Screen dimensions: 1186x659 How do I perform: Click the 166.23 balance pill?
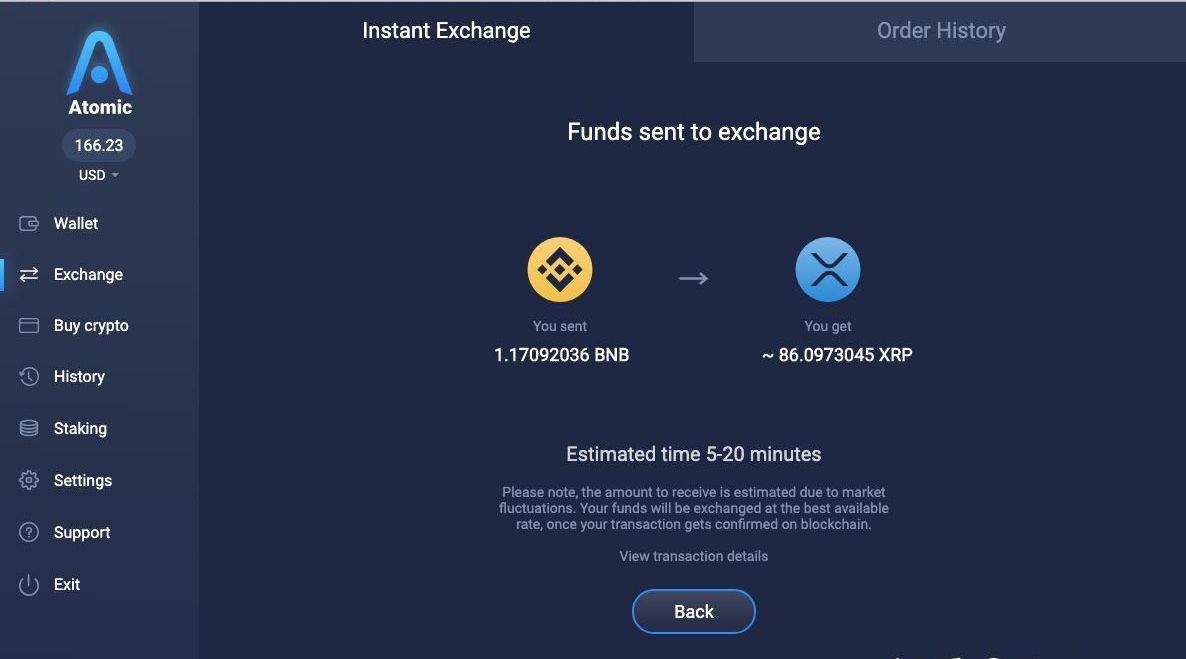(x=98, y=145)
